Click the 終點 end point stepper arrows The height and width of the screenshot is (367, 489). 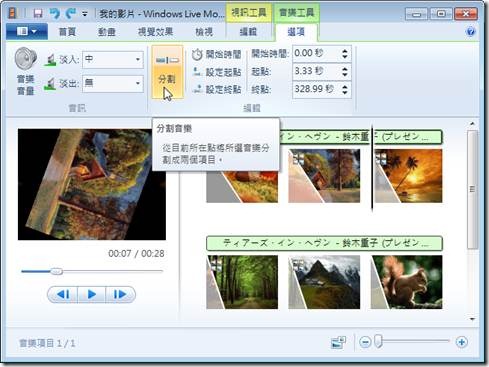[345, 90]
